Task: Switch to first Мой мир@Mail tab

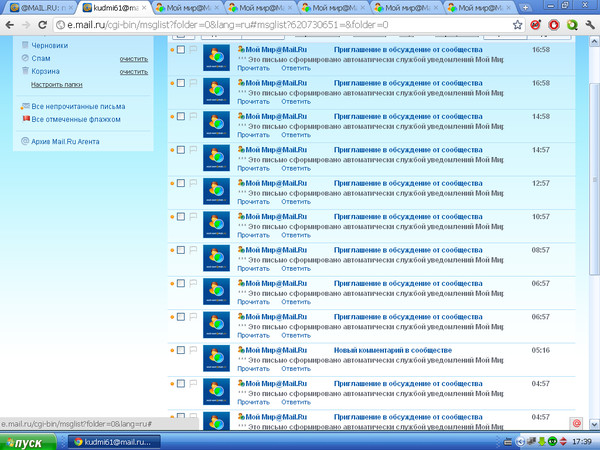Action: [188, 8]
